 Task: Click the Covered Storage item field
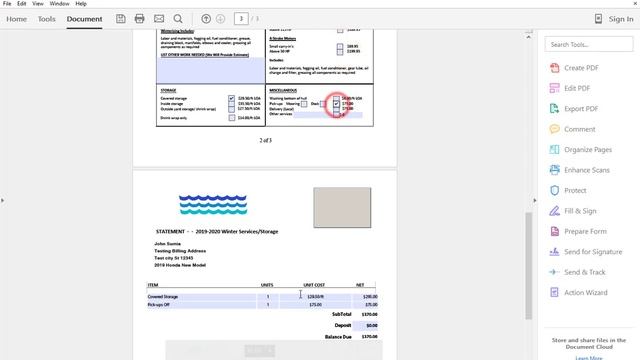tap(201, 297)
